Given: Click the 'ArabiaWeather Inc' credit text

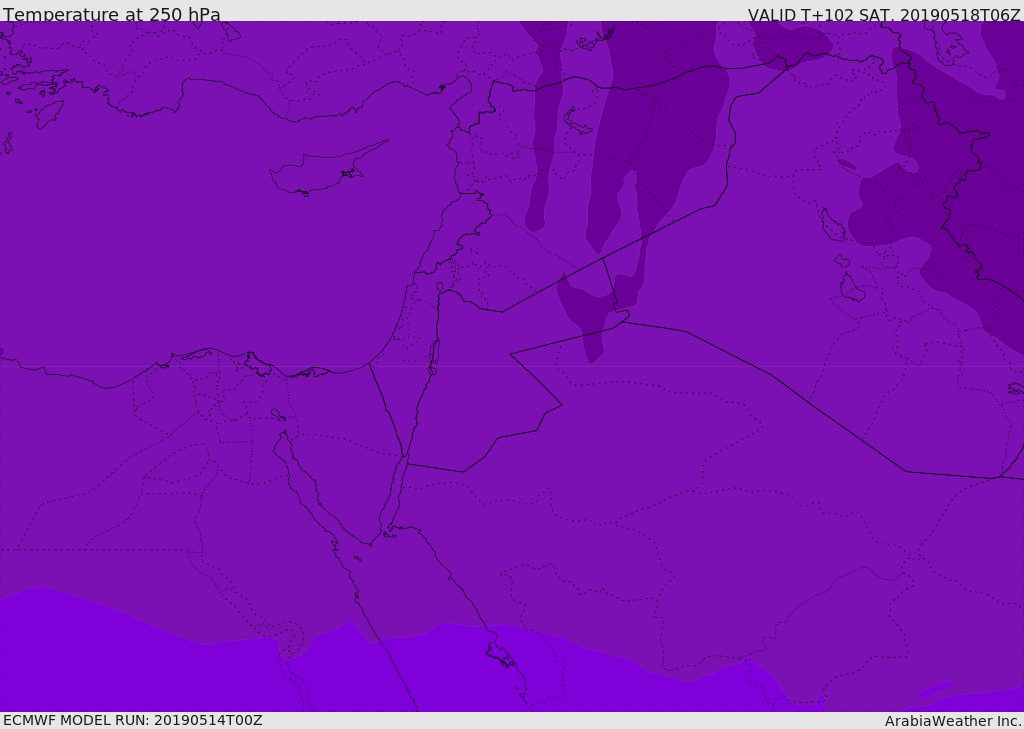Looking at the screenshot, I should tap(952, 721).
